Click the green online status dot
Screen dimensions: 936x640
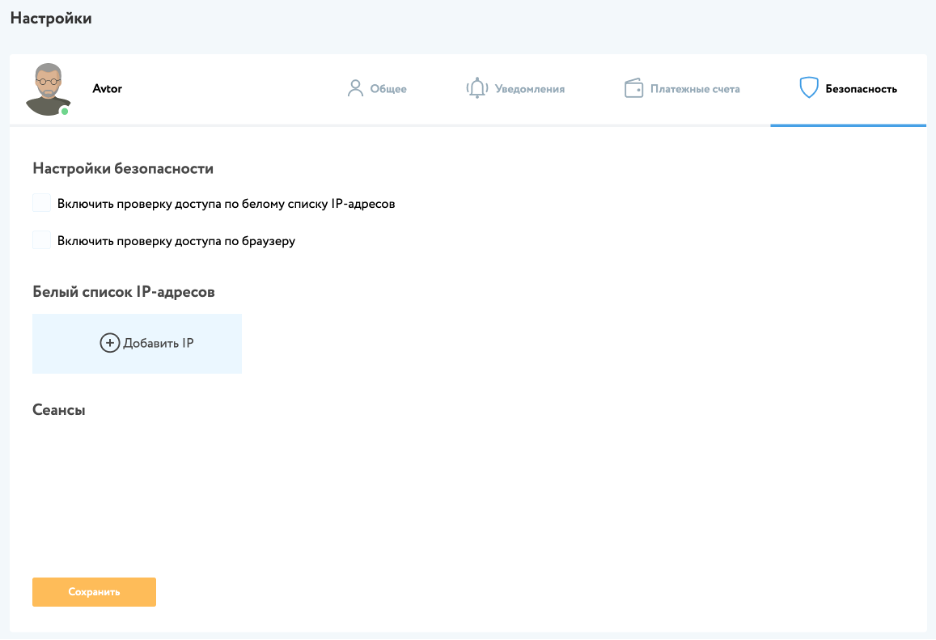[x=65, y=111]
